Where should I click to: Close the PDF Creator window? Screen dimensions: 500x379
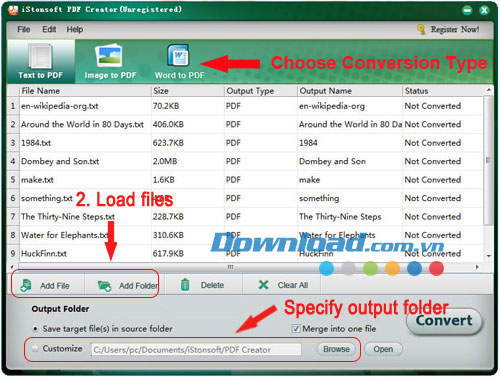pos(484,10)
